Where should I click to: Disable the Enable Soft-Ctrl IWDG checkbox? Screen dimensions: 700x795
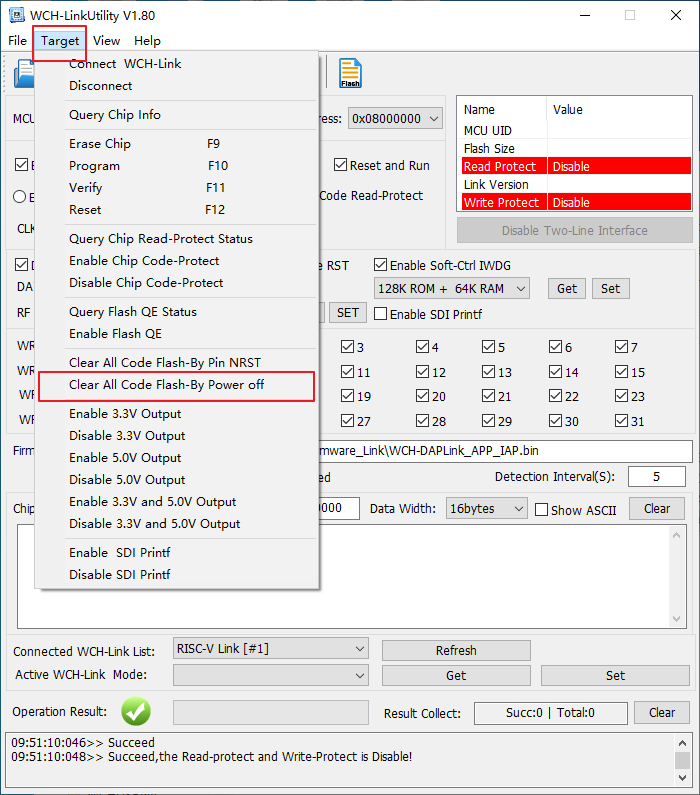point(381,265)
